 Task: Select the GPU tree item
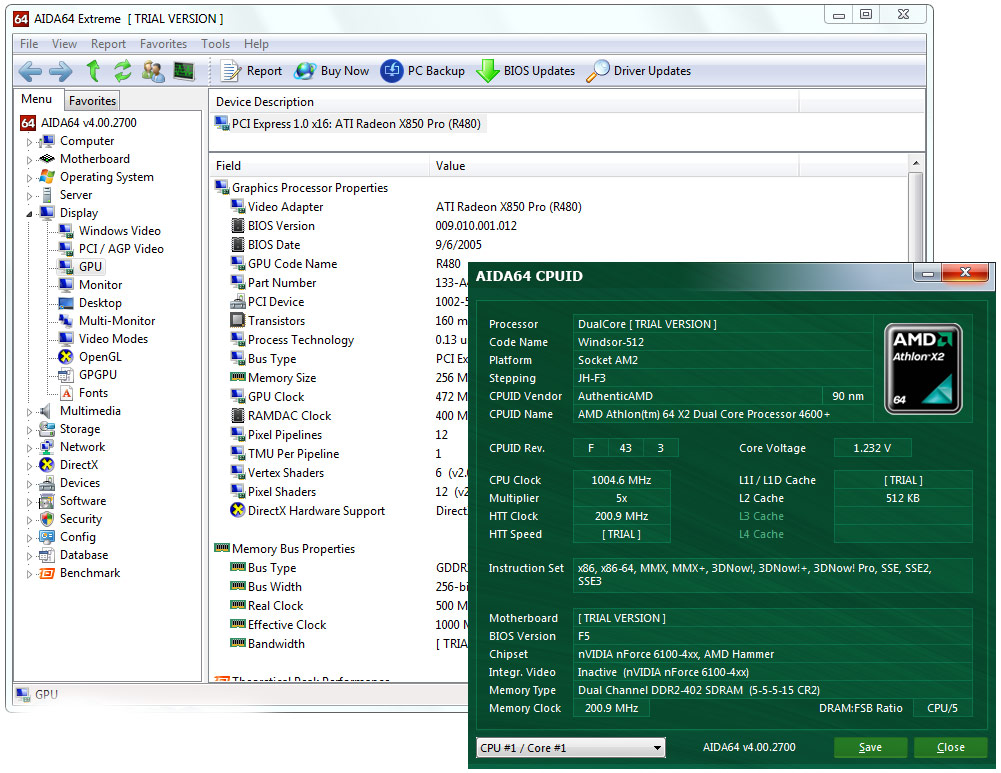coord(90,267)
